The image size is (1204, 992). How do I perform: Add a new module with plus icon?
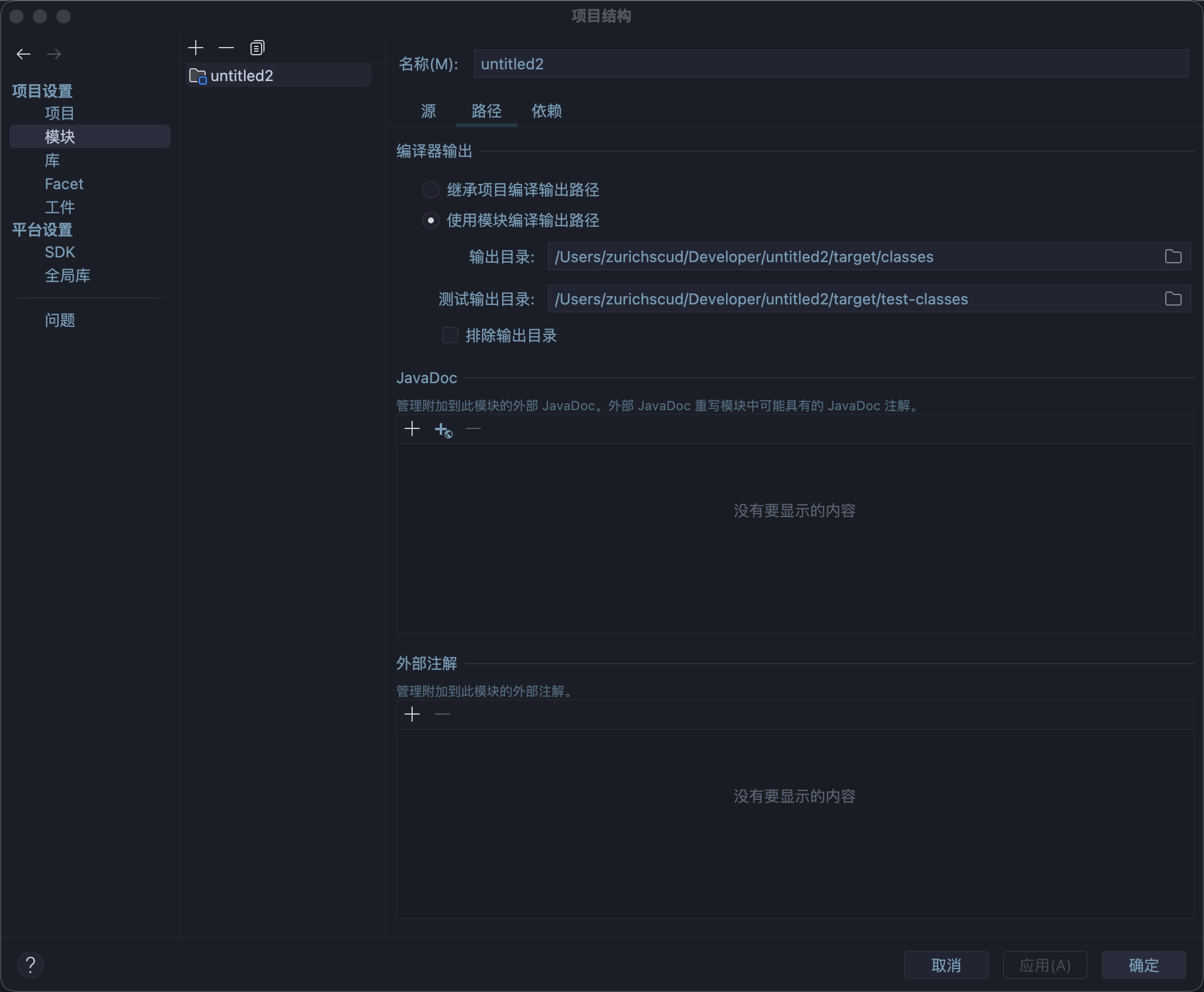click(x=196, y=48)
